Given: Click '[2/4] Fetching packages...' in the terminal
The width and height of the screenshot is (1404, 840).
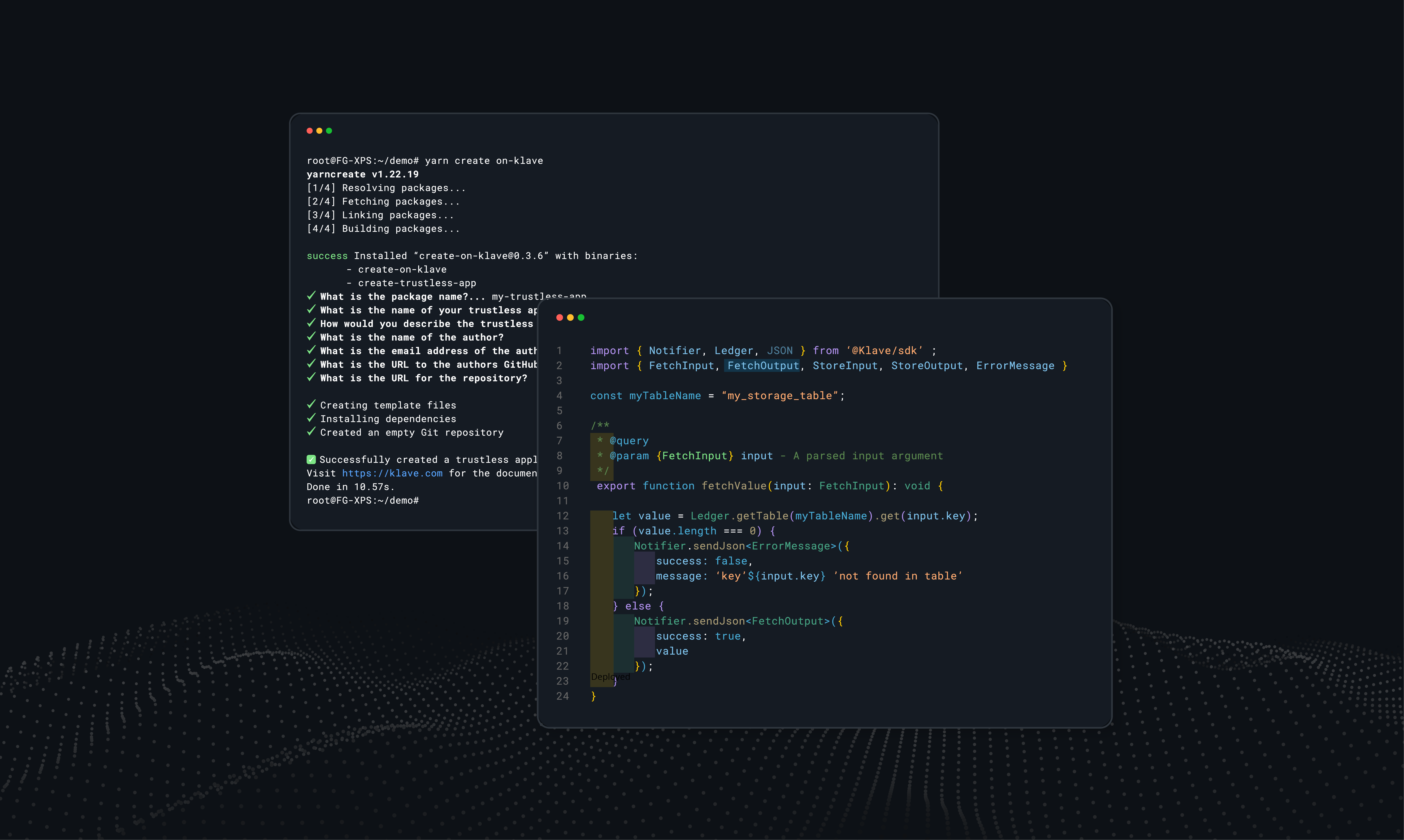Looking at the screenshot, I should point(383,202).
